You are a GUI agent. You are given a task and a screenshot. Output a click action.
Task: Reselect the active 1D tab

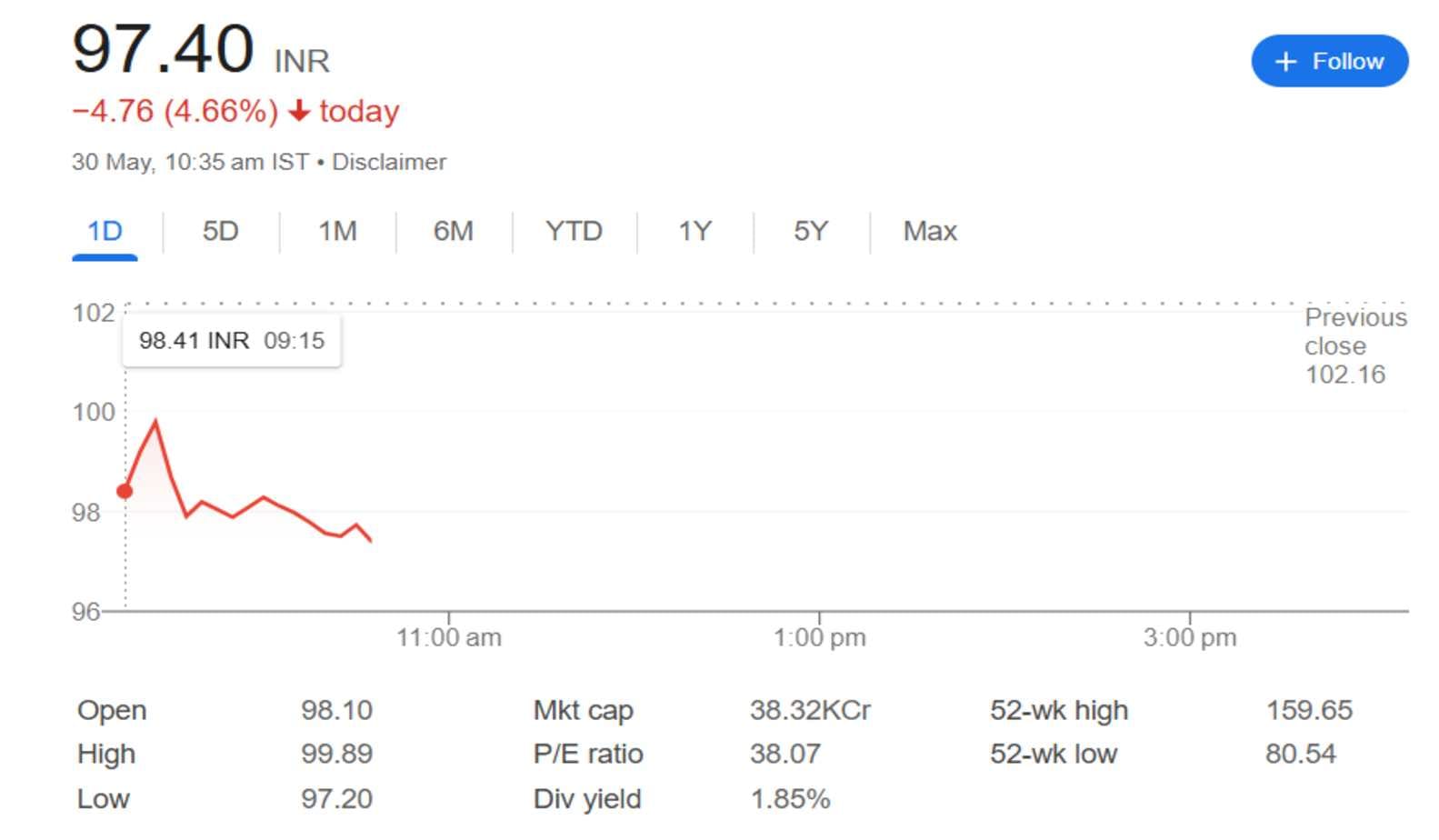click(x=105, y=231)
